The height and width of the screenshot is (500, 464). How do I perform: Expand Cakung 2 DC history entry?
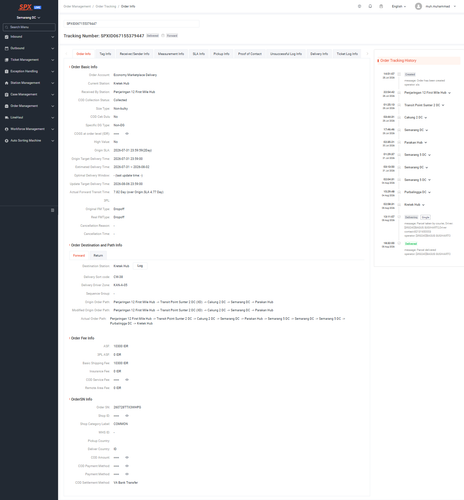pyautogui.click(x=415, y=118)
